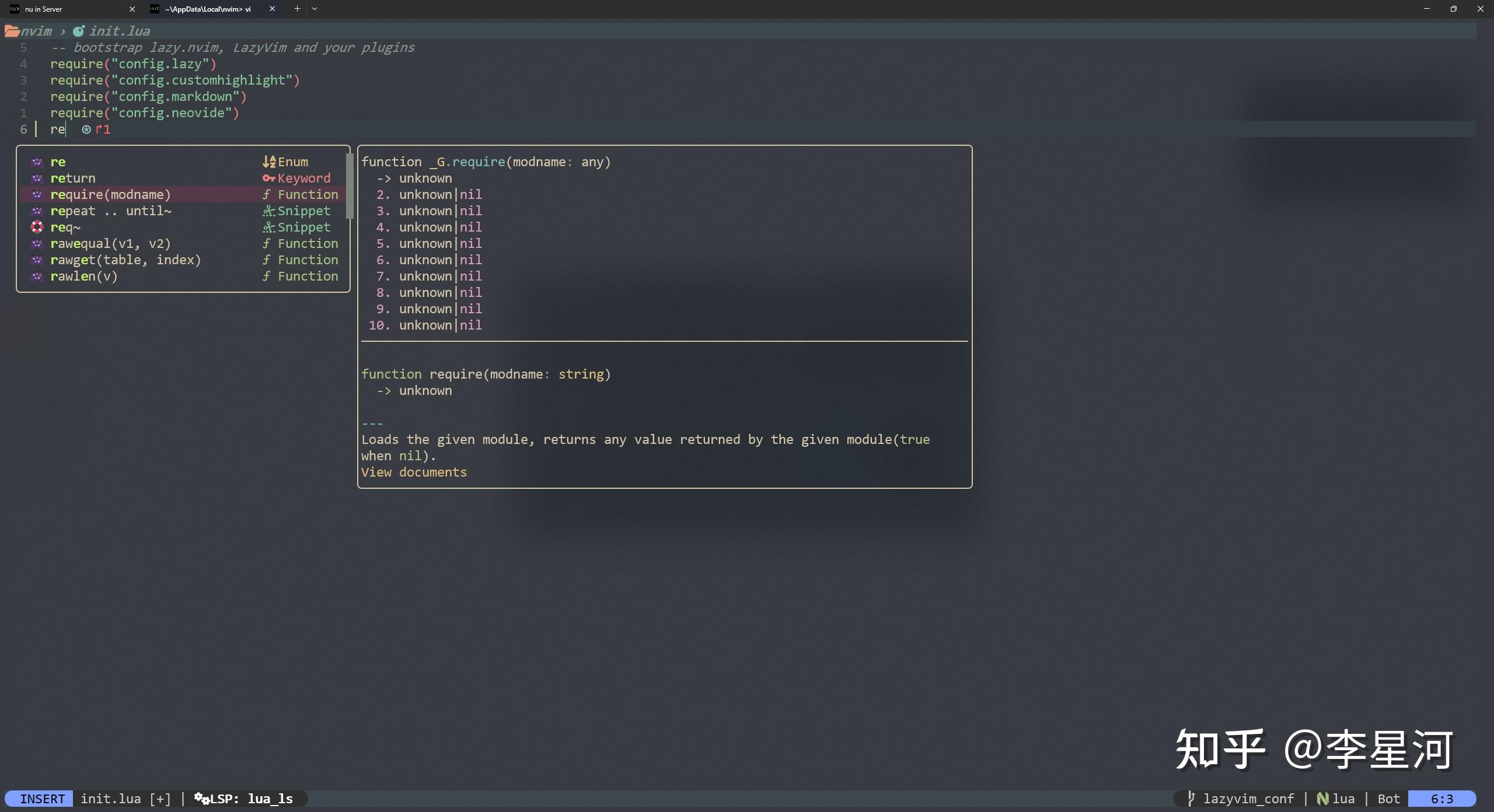The image size is (1494, 812).
Task: Click the nvim folder icon in the breadcrumb bar
Action: click(x=12, y=31)
